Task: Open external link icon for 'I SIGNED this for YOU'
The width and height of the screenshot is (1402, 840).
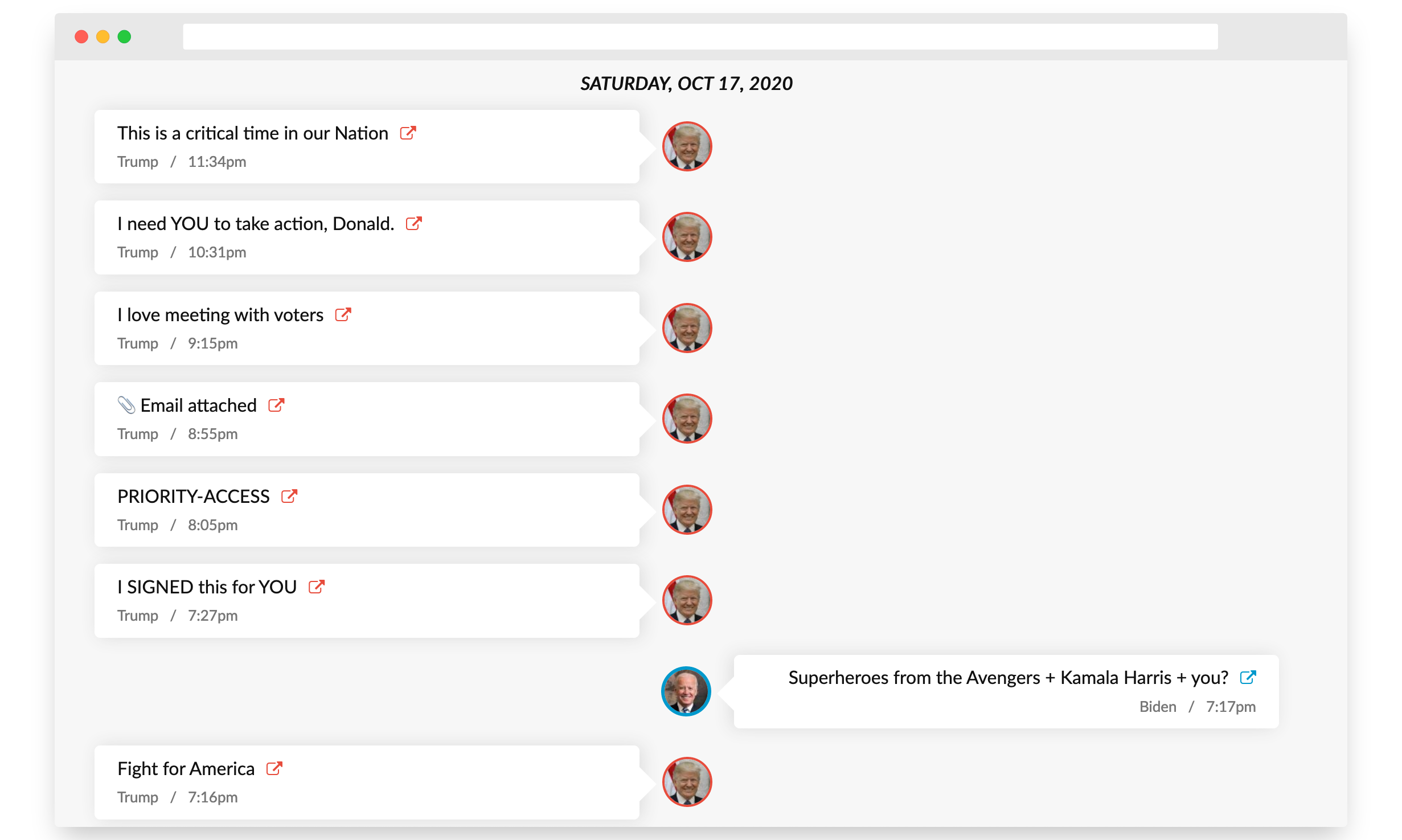Action: tap(317, 587)
